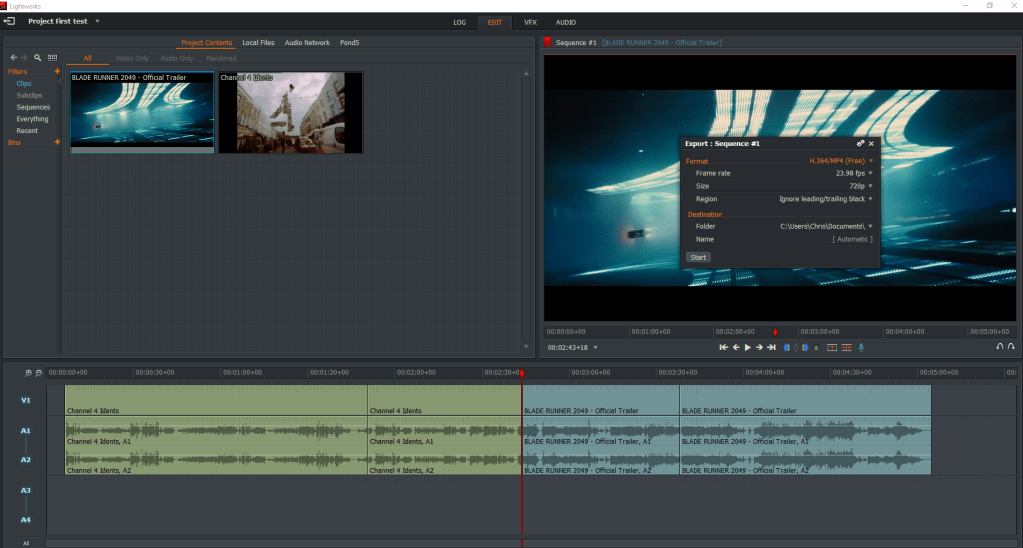Screen dimensions: 1023x548
Task: Open Export panel settings cog icon
Action: [860, 144]
